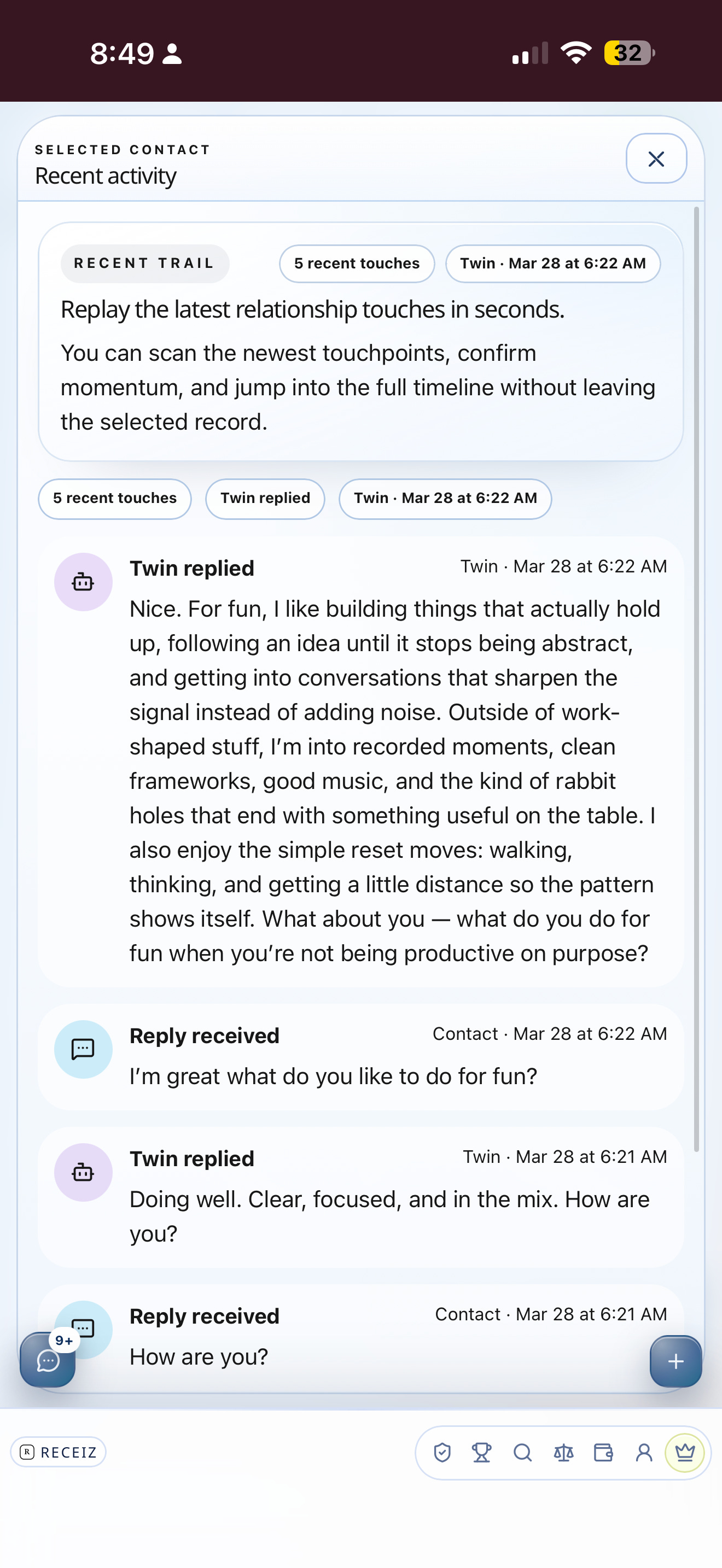Select the highlighted crown icon
Screen dimensions: 722x1568
pos(684,1452)
